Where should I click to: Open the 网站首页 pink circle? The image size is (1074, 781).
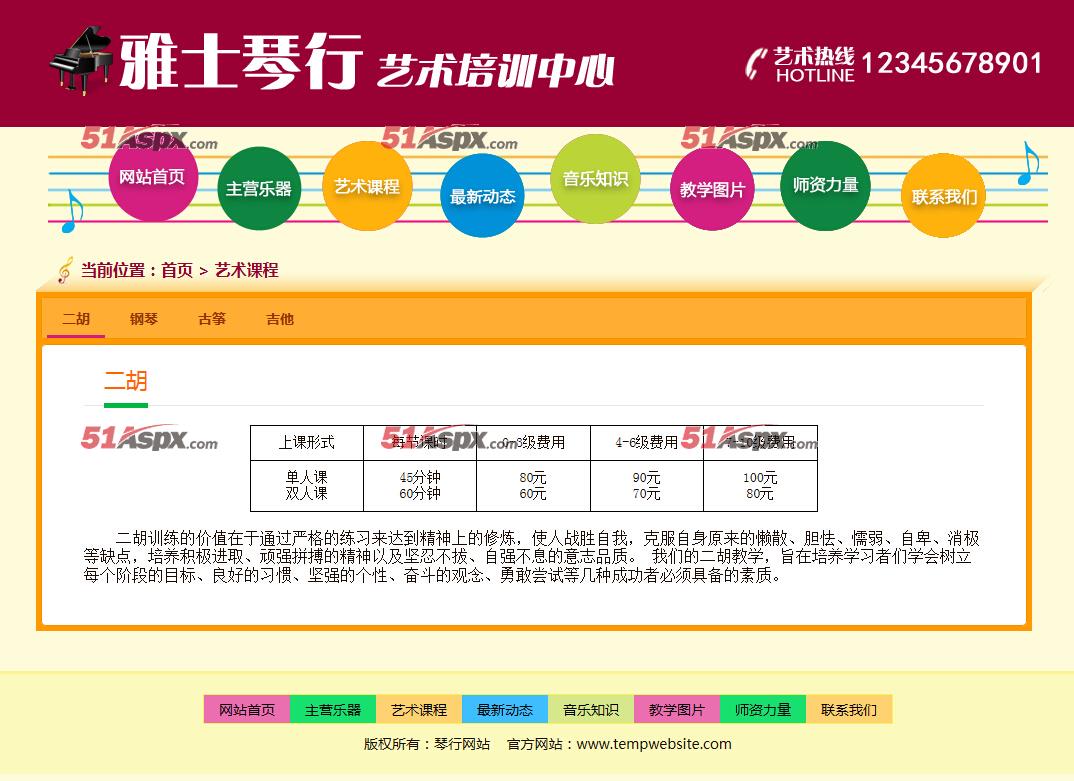point(153,177)
